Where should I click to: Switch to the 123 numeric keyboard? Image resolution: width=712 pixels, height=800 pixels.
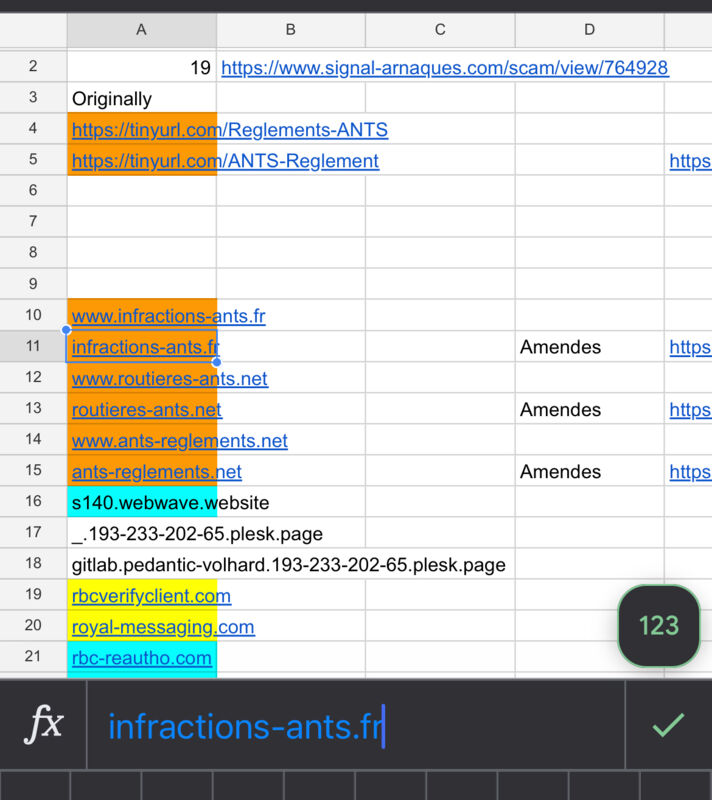click(658, 626)
